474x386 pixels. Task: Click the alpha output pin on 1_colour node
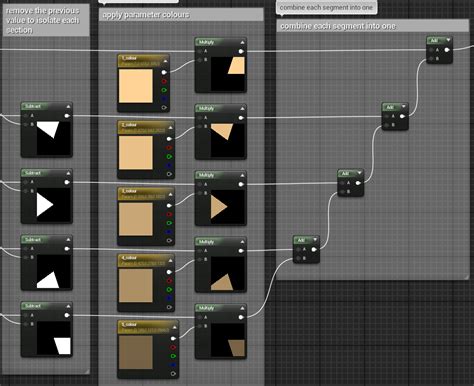point(164,108)
